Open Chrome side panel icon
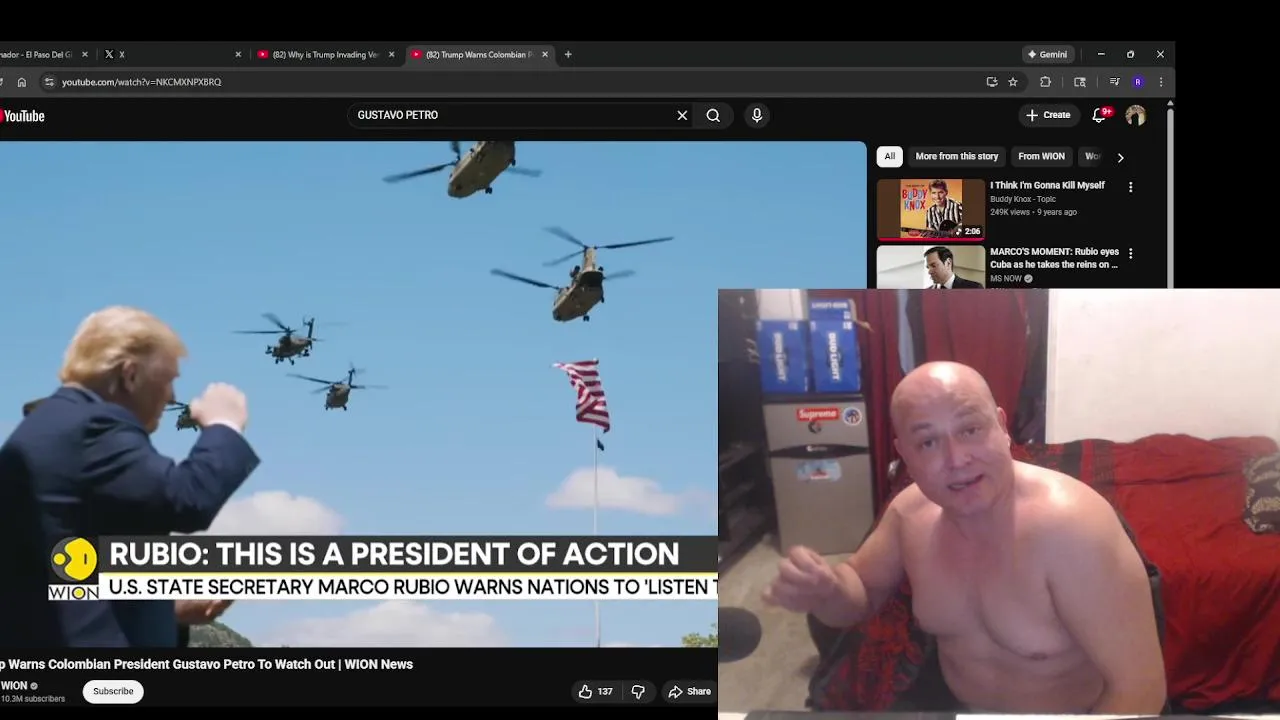The image size is (1280, 720). pyautogui.click(x=1080, y=82)
